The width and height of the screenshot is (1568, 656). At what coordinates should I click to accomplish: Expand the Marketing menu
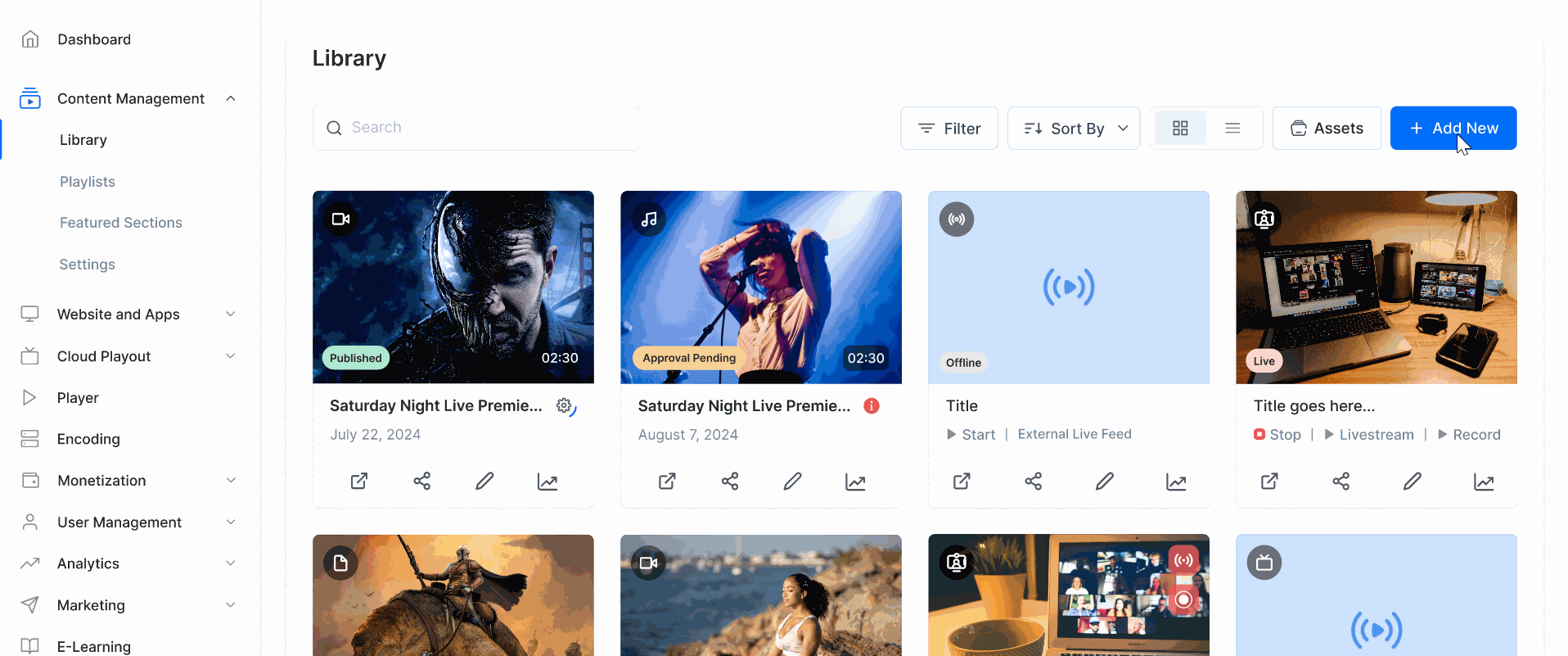tap(231, 604)
